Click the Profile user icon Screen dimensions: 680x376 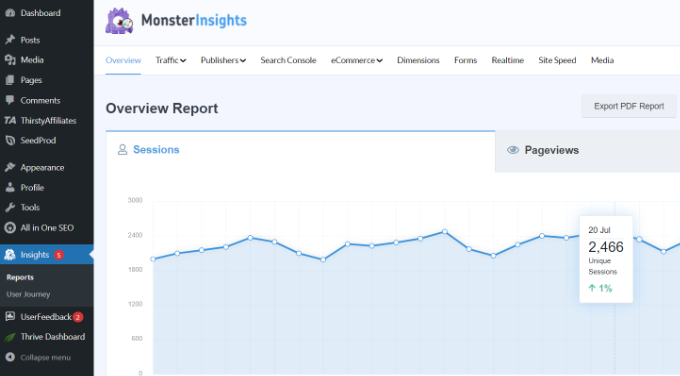[x=10, y=187]
